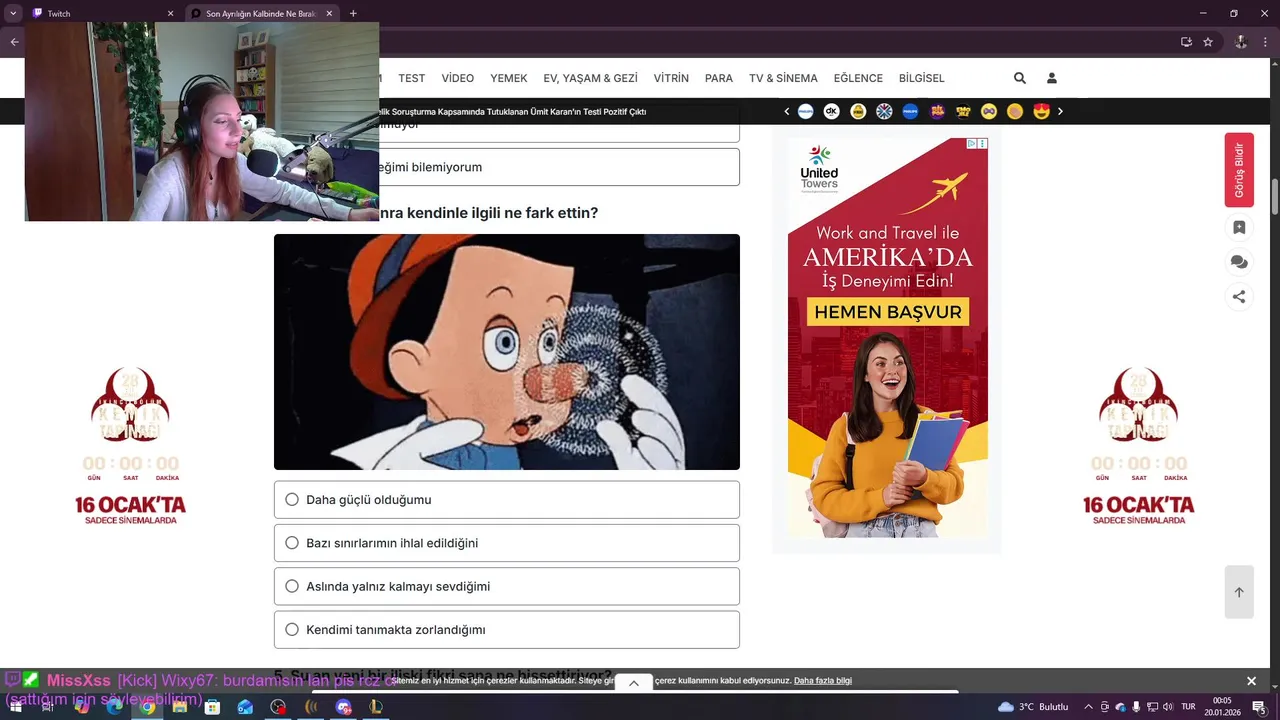
Task: Open the comments speech bubble icon
Action: [x=1239, y=262]
